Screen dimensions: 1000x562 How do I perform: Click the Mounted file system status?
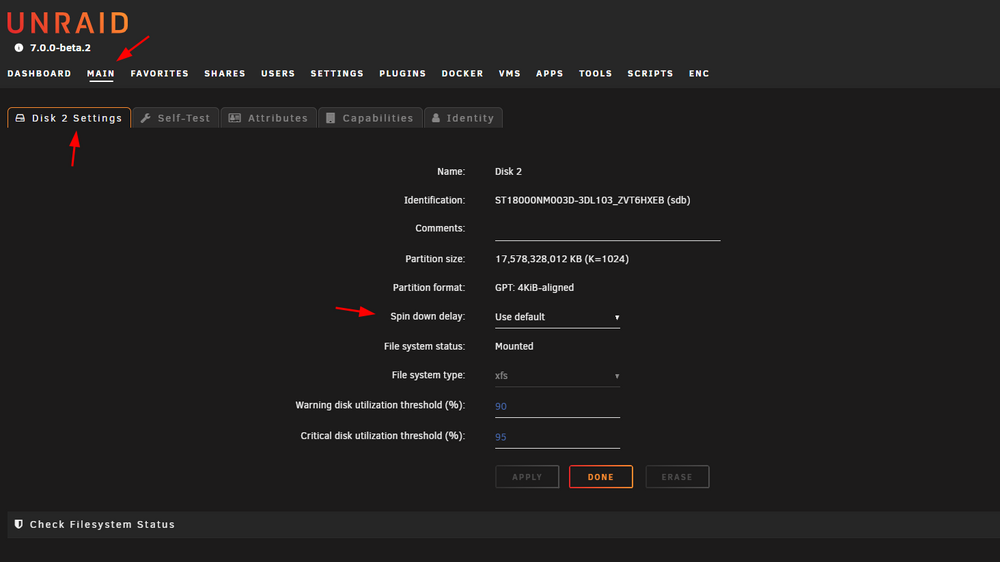[514, 346]
